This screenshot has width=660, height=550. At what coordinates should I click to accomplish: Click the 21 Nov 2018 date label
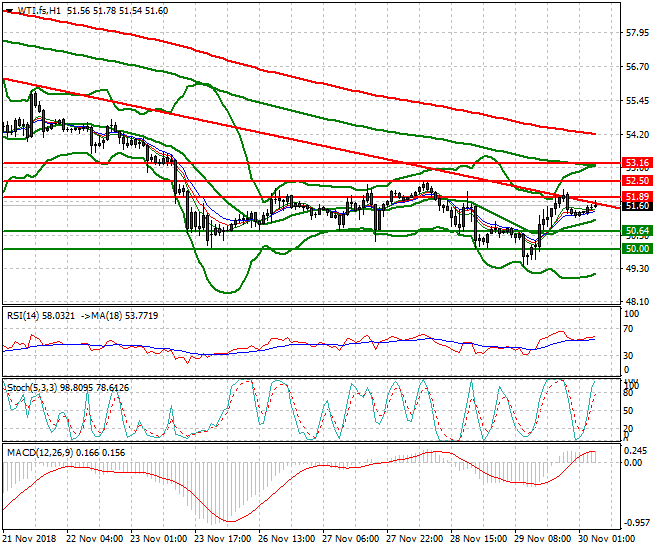[29, 539]
